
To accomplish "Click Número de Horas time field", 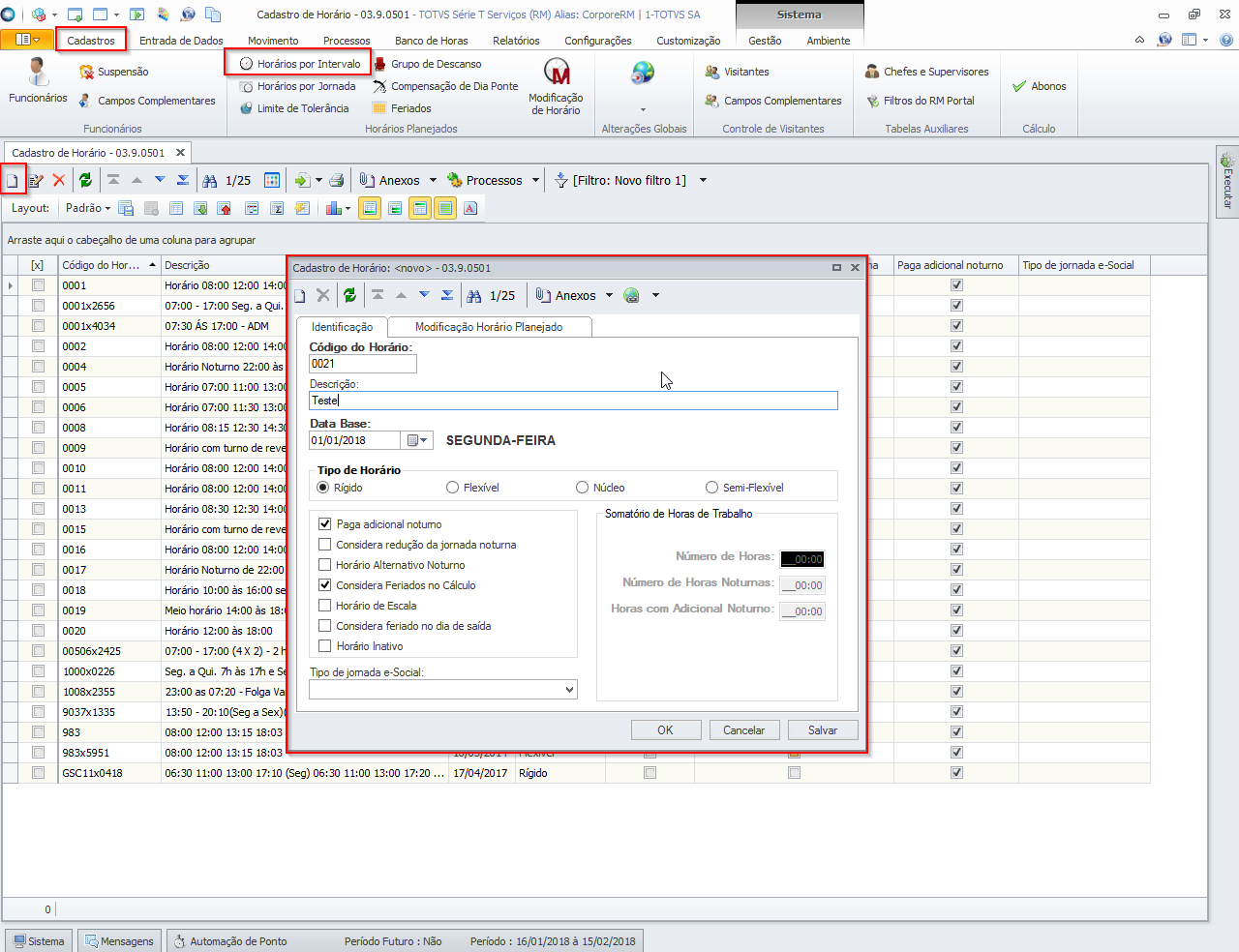I will point(802,559).
